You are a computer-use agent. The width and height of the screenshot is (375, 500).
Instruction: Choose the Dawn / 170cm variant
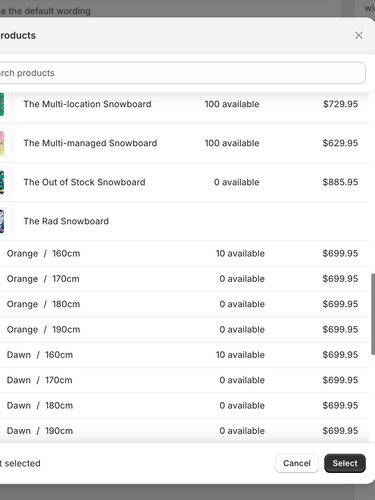pyautogui.click(x=184, y=380)
